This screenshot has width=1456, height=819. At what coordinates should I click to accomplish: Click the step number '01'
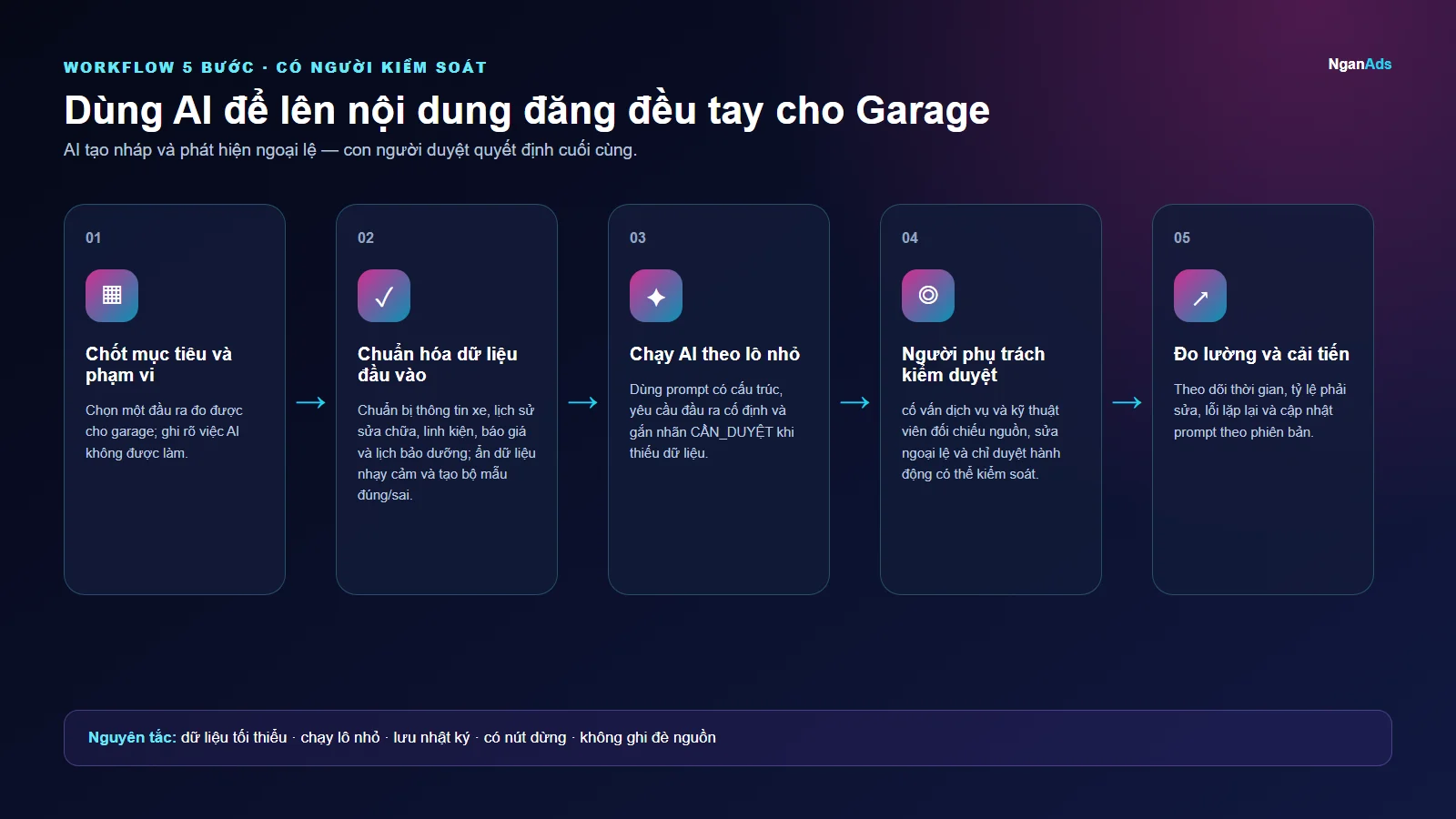pos(94,238)
